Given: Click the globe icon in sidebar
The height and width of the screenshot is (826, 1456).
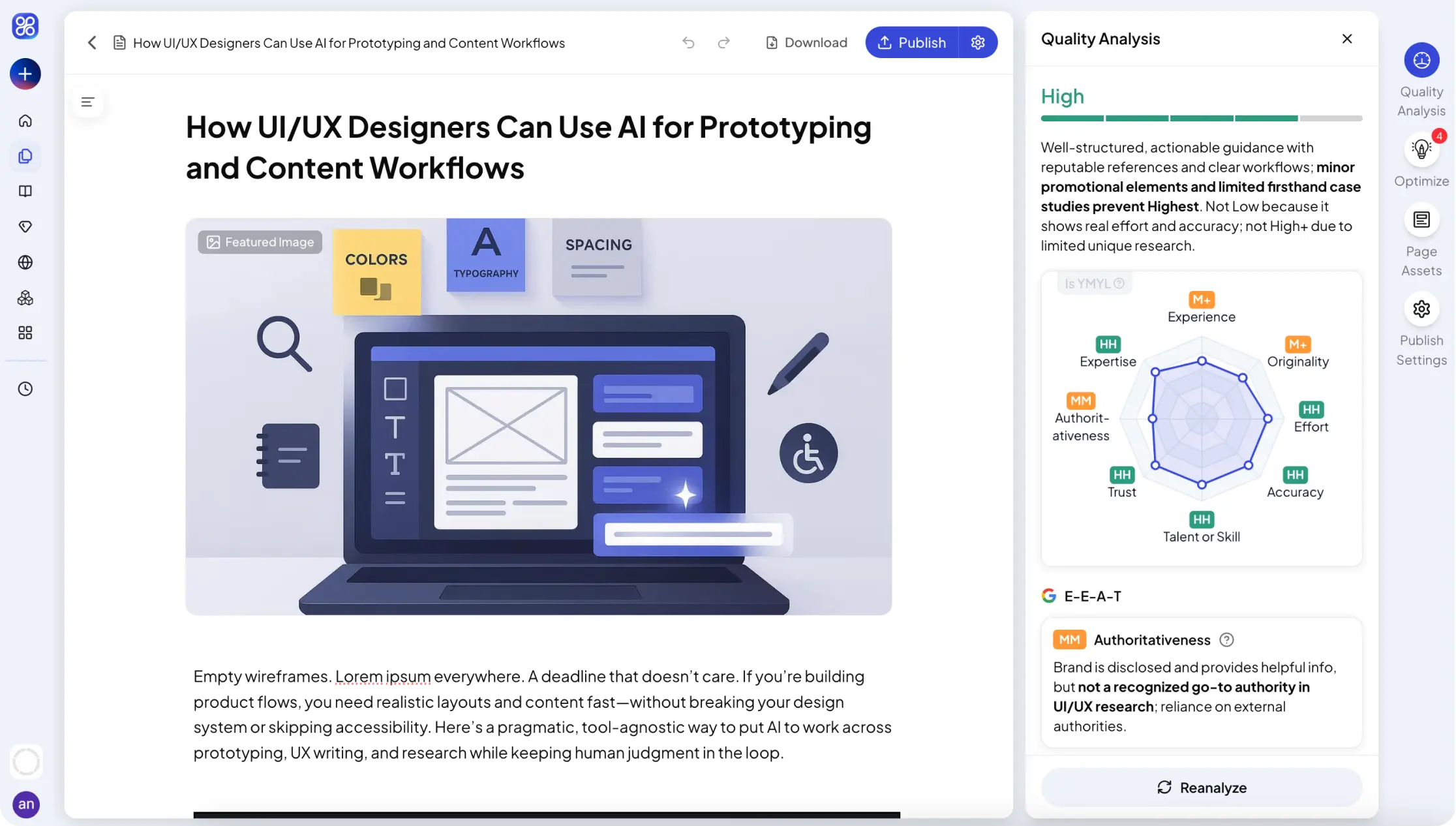Looking at the screenshot, I should coord(25,262).
